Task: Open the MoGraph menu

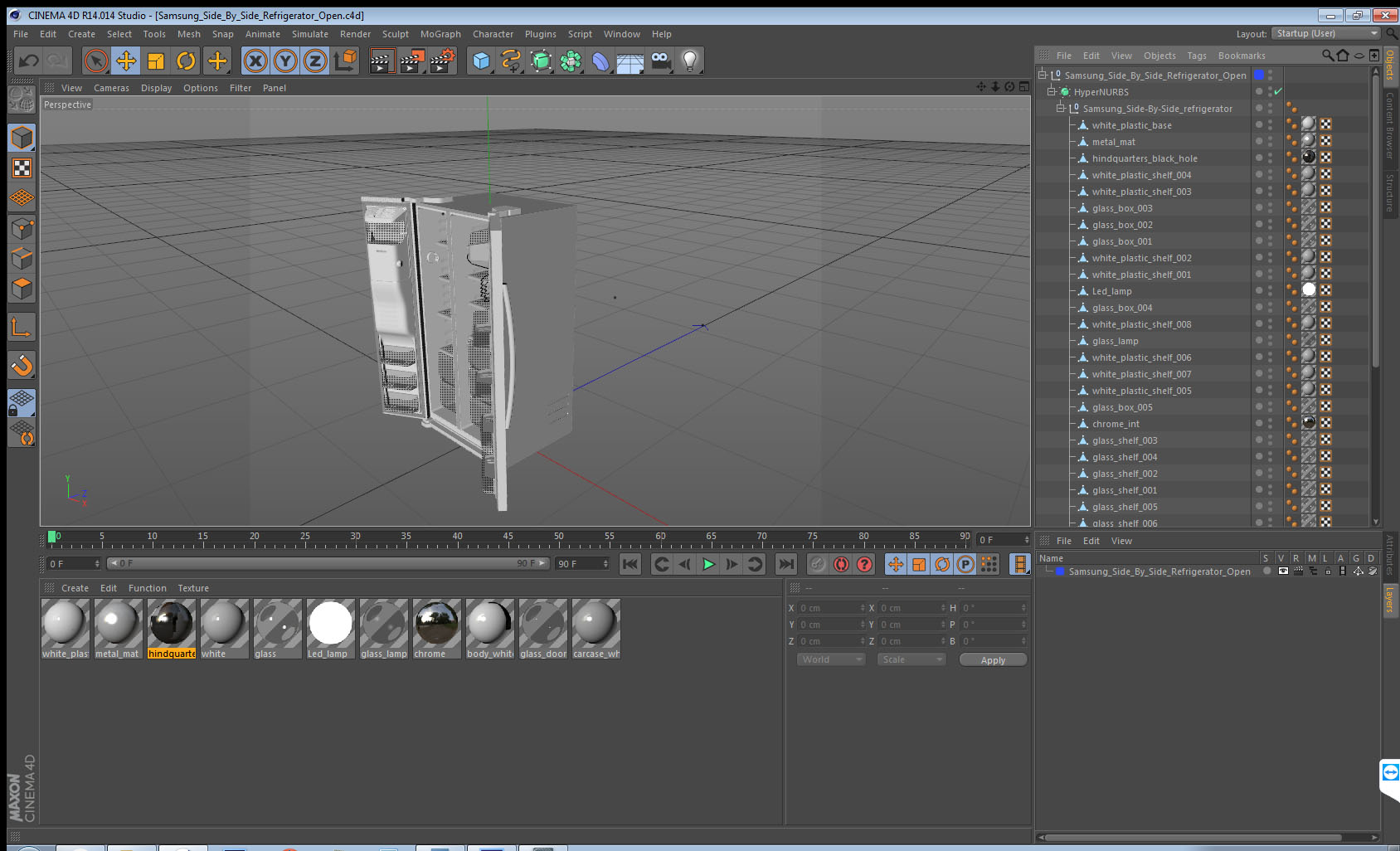Action: click(440, 34)
